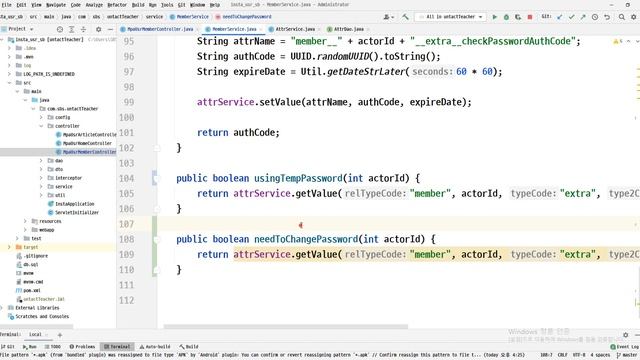Open IDE settings gear in top toolbar
This screenshot has height=360, width=640.
pos(633,17)
